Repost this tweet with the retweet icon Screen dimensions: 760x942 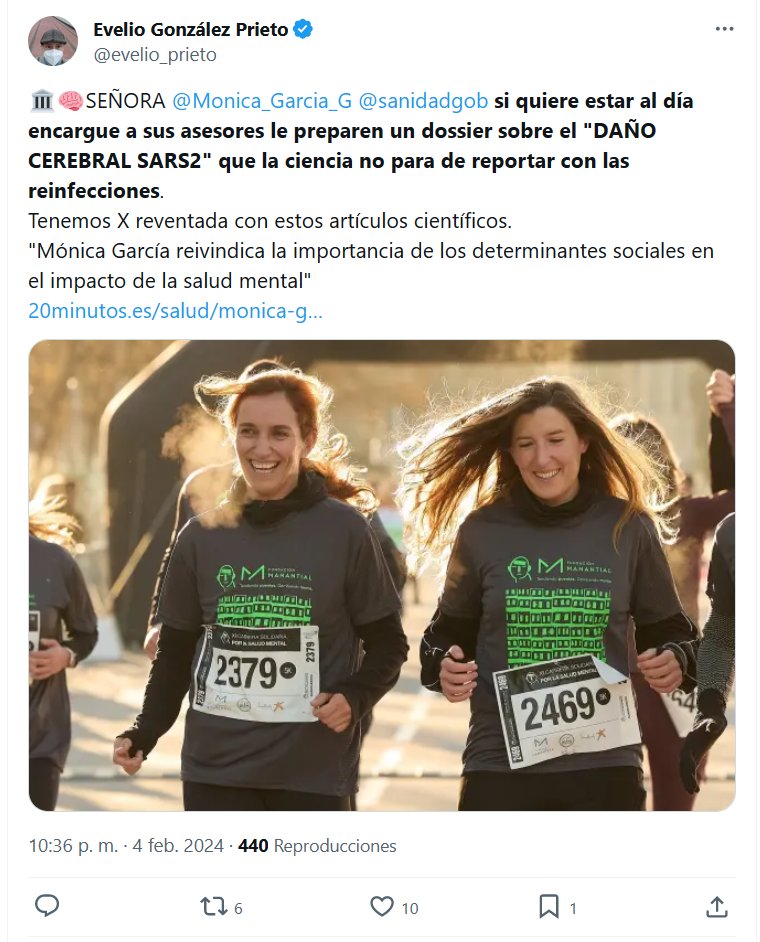213,907
